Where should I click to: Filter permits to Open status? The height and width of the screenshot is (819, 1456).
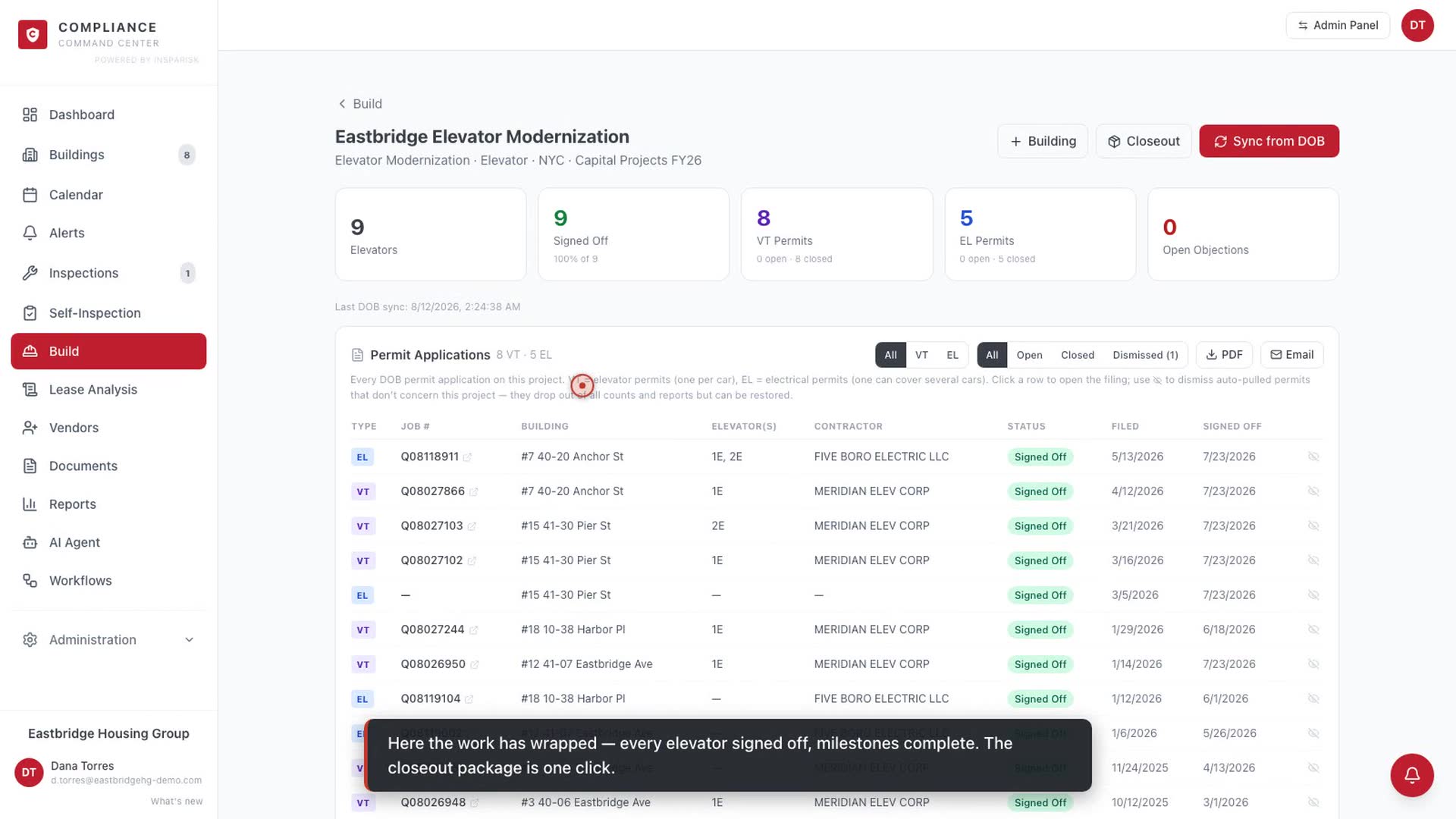[1029, 355]
